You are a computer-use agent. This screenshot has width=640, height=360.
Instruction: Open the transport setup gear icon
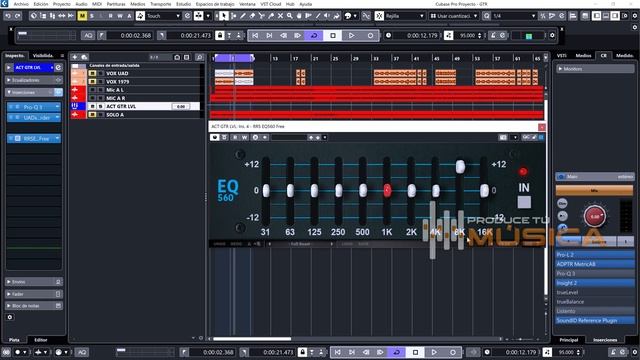coord(552,36)
